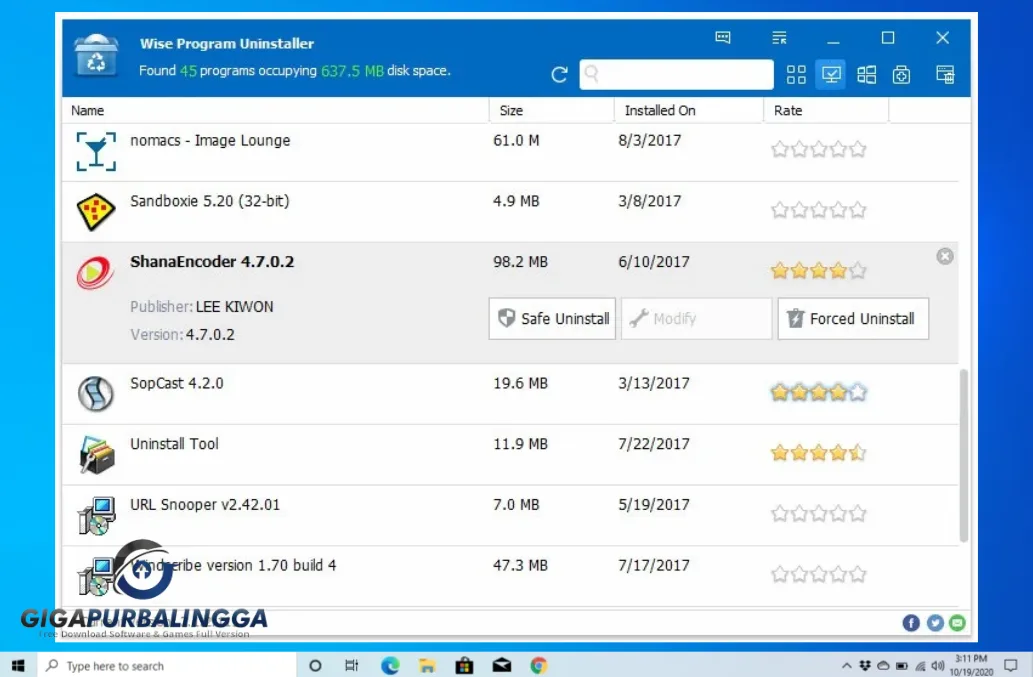Open the notification center icon
1033x677 pixels.
tap(1011, 666)
